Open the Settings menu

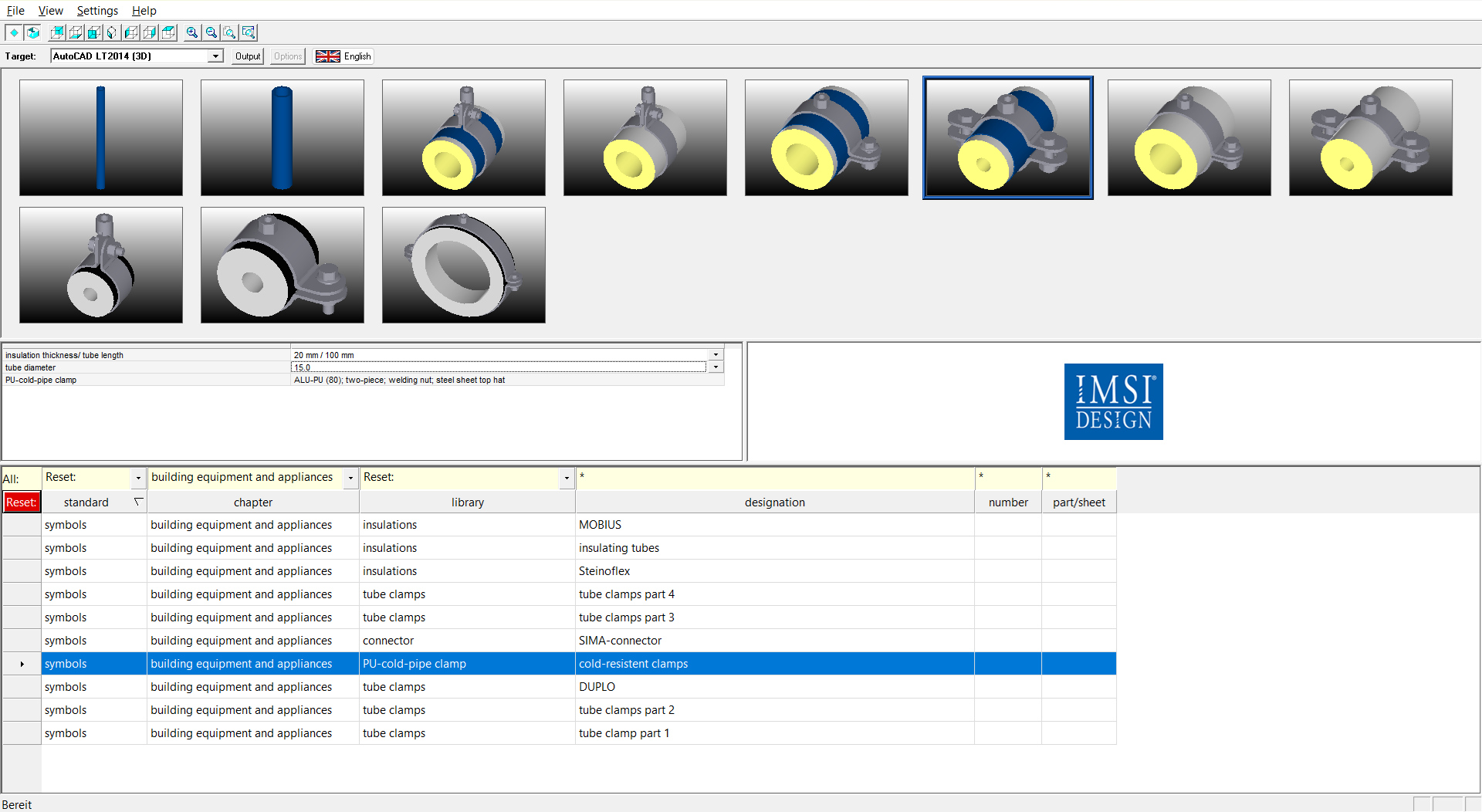(97, 11)
